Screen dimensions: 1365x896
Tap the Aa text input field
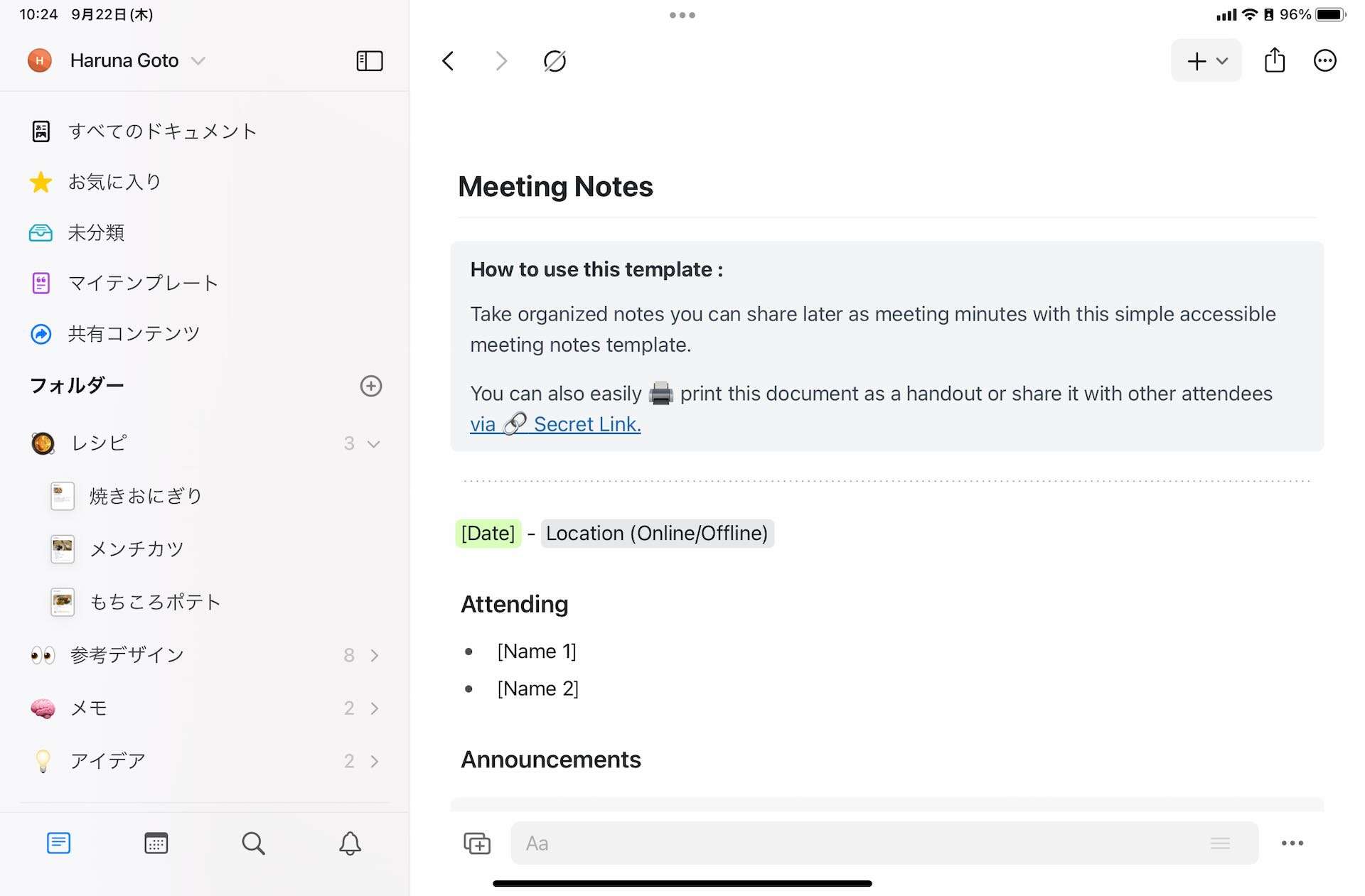point(884,843)
